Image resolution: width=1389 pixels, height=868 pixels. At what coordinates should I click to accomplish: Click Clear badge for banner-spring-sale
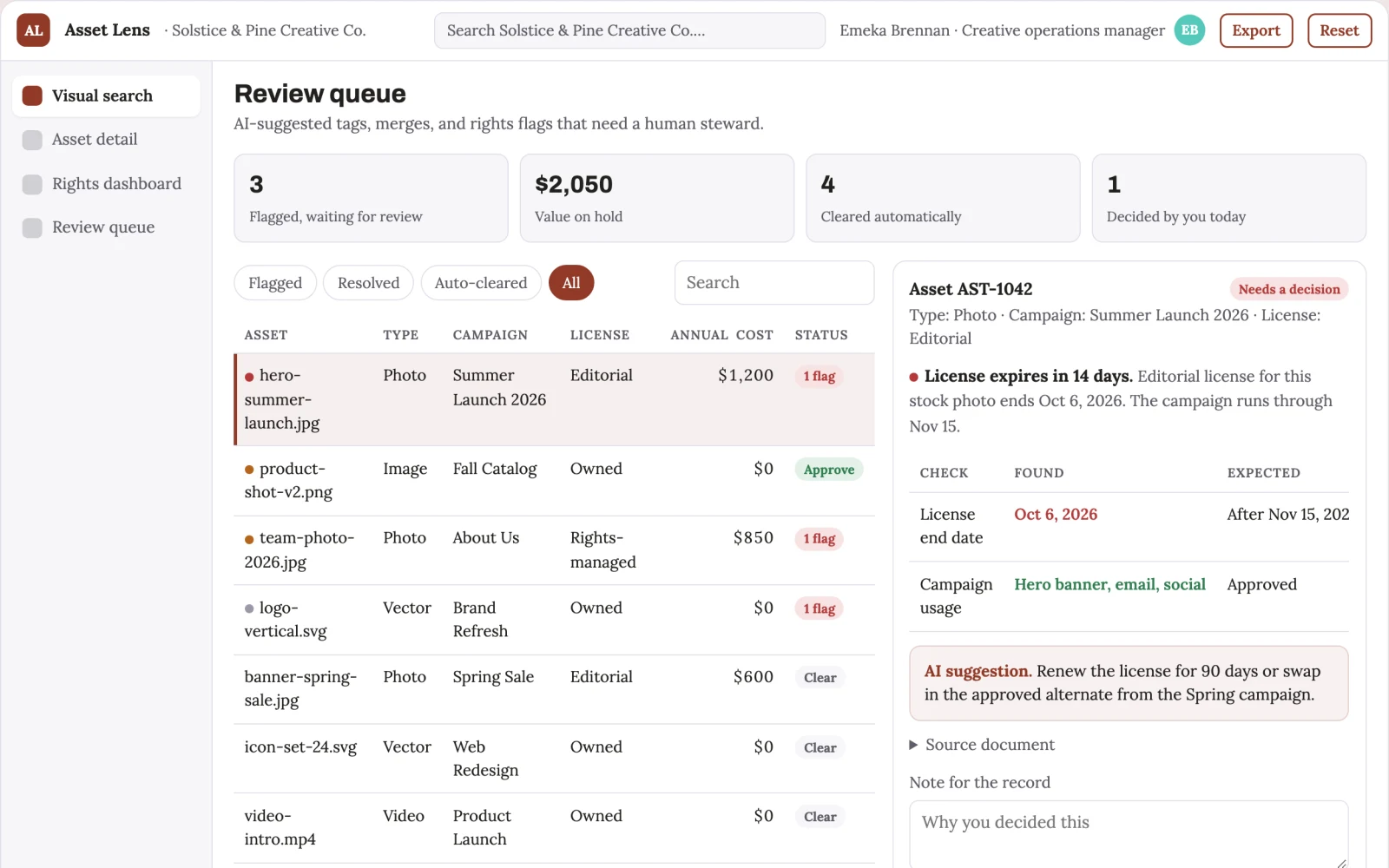click(820, 678)
